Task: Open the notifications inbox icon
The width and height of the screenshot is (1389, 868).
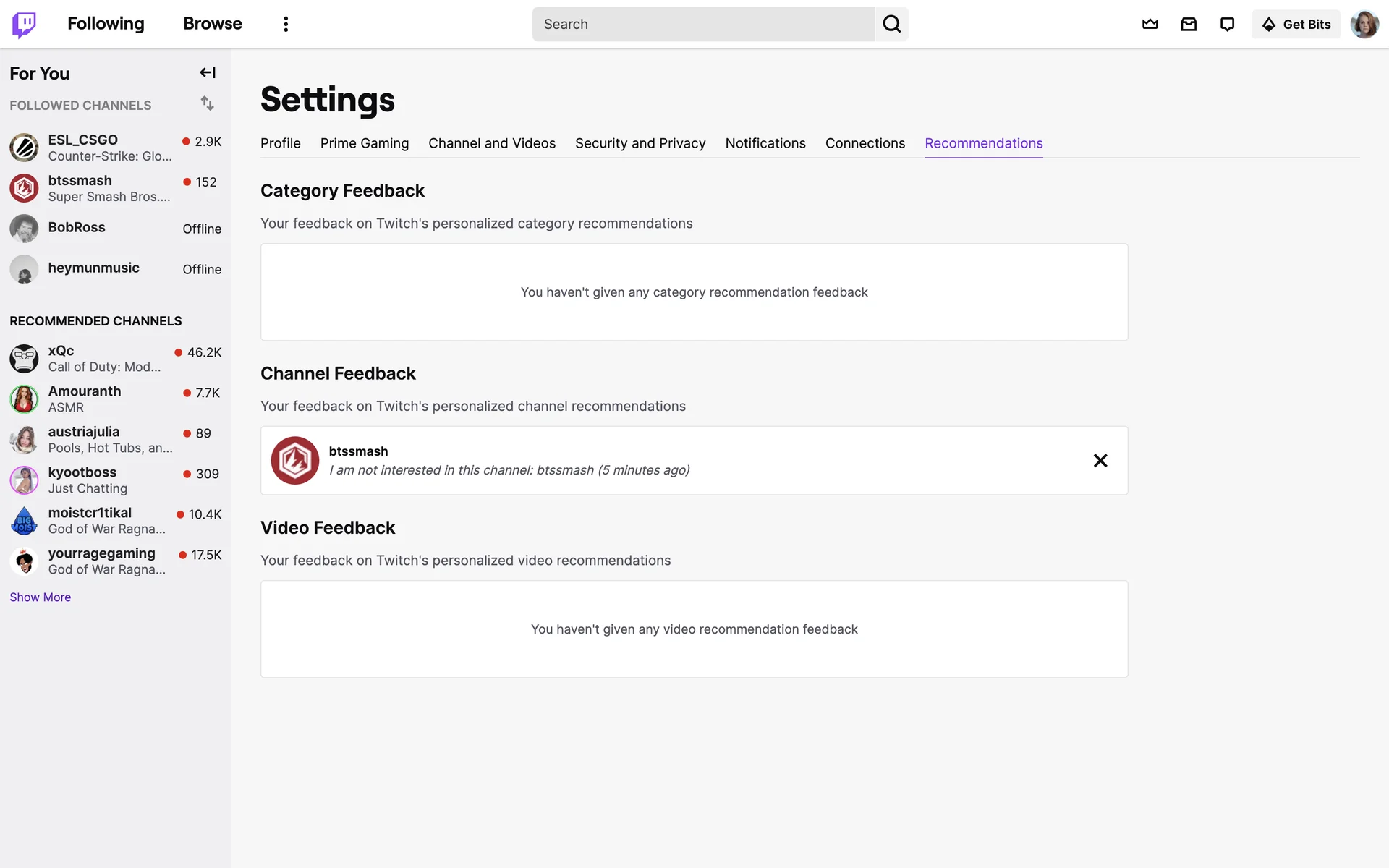Action: (1189, 25)
